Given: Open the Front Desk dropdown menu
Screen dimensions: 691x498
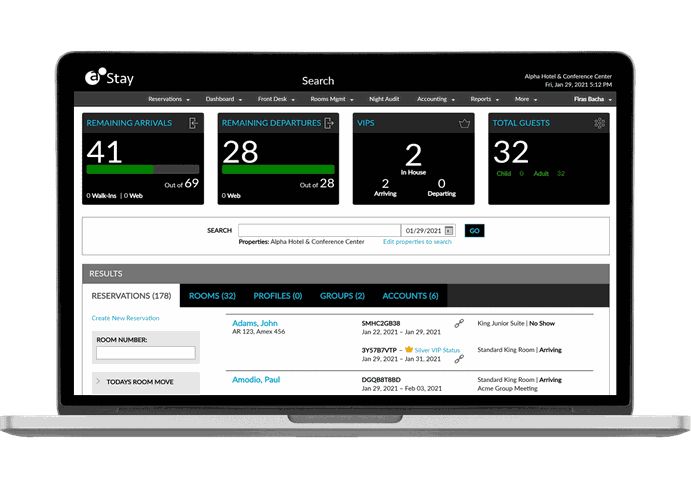Looking at the screenshot, I should (x=276, y=99).
